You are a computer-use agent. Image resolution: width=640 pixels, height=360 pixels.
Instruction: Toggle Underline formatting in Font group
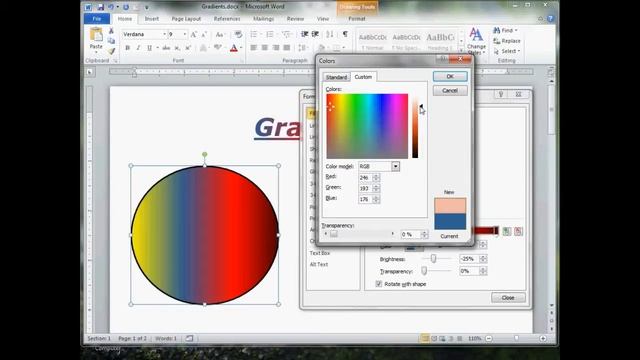click(x=149, y=48)
